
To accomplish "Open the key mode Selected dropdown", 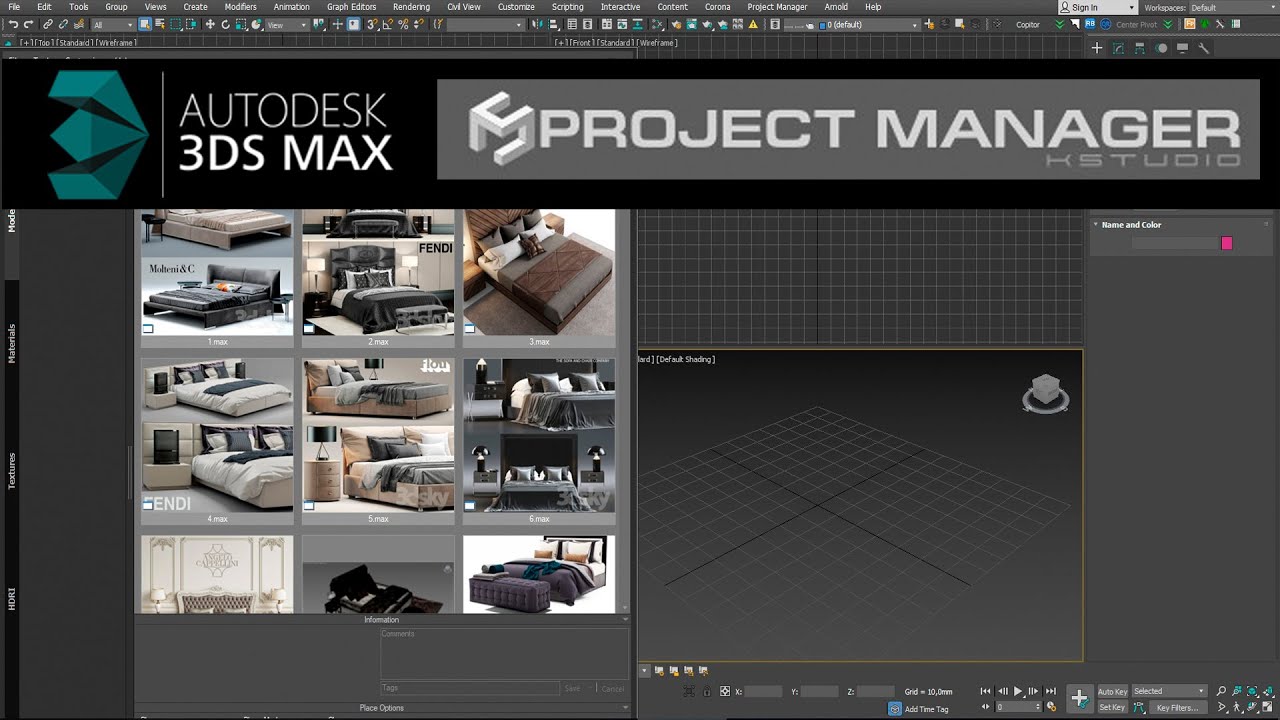I will click(x=1170, y=691).
